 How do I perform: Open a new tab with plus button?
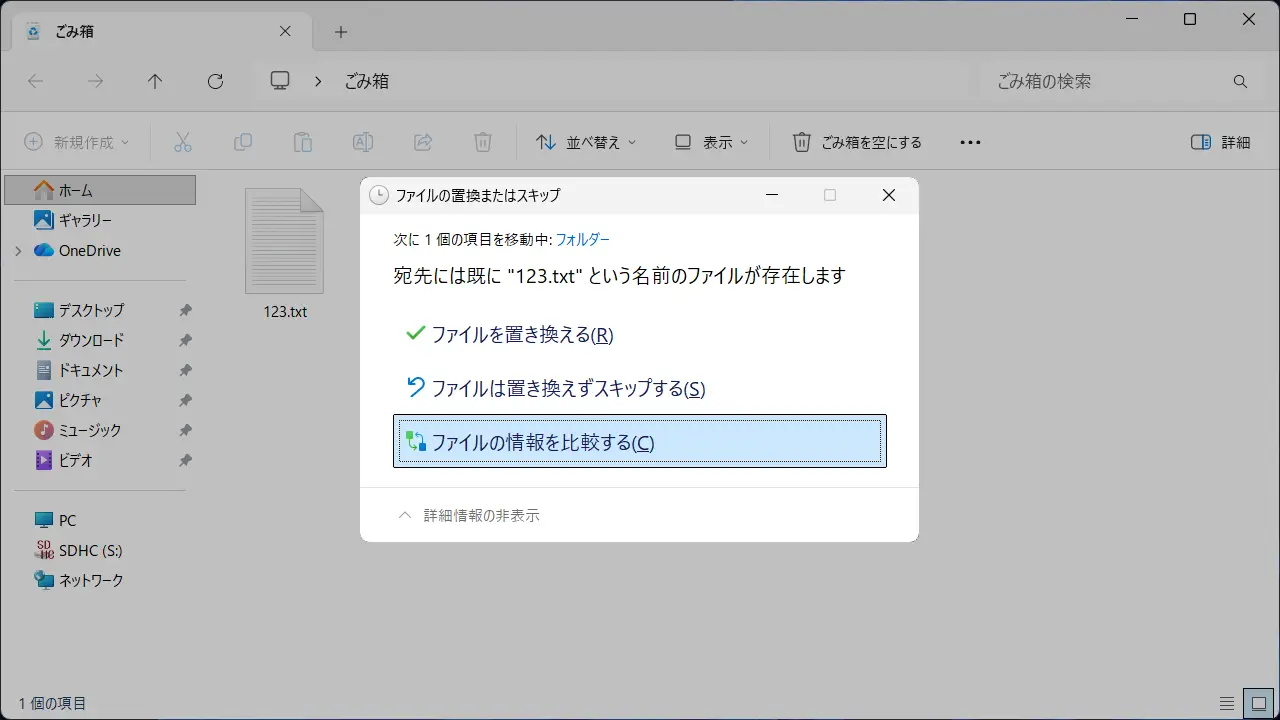[341, 32]
